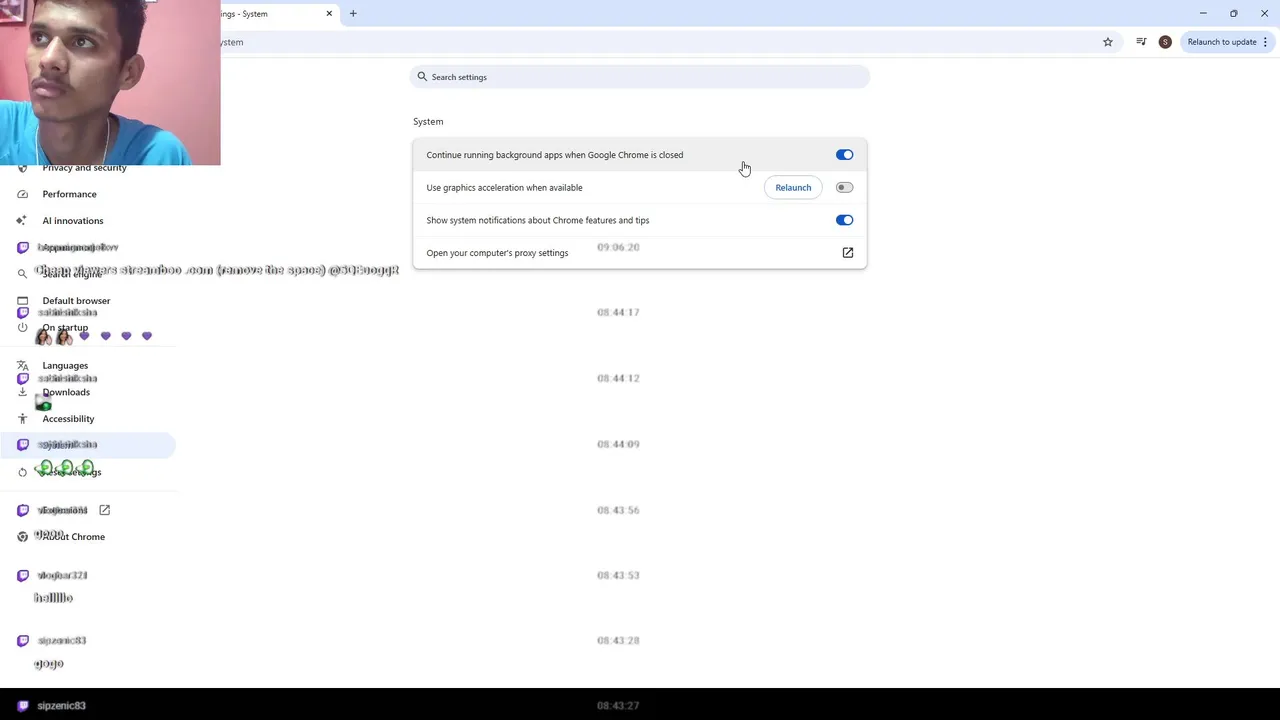Viewport: 1280px width, 720px height.
Task: Click Relaunch to update button
Action: click(x=1222, y=42)
